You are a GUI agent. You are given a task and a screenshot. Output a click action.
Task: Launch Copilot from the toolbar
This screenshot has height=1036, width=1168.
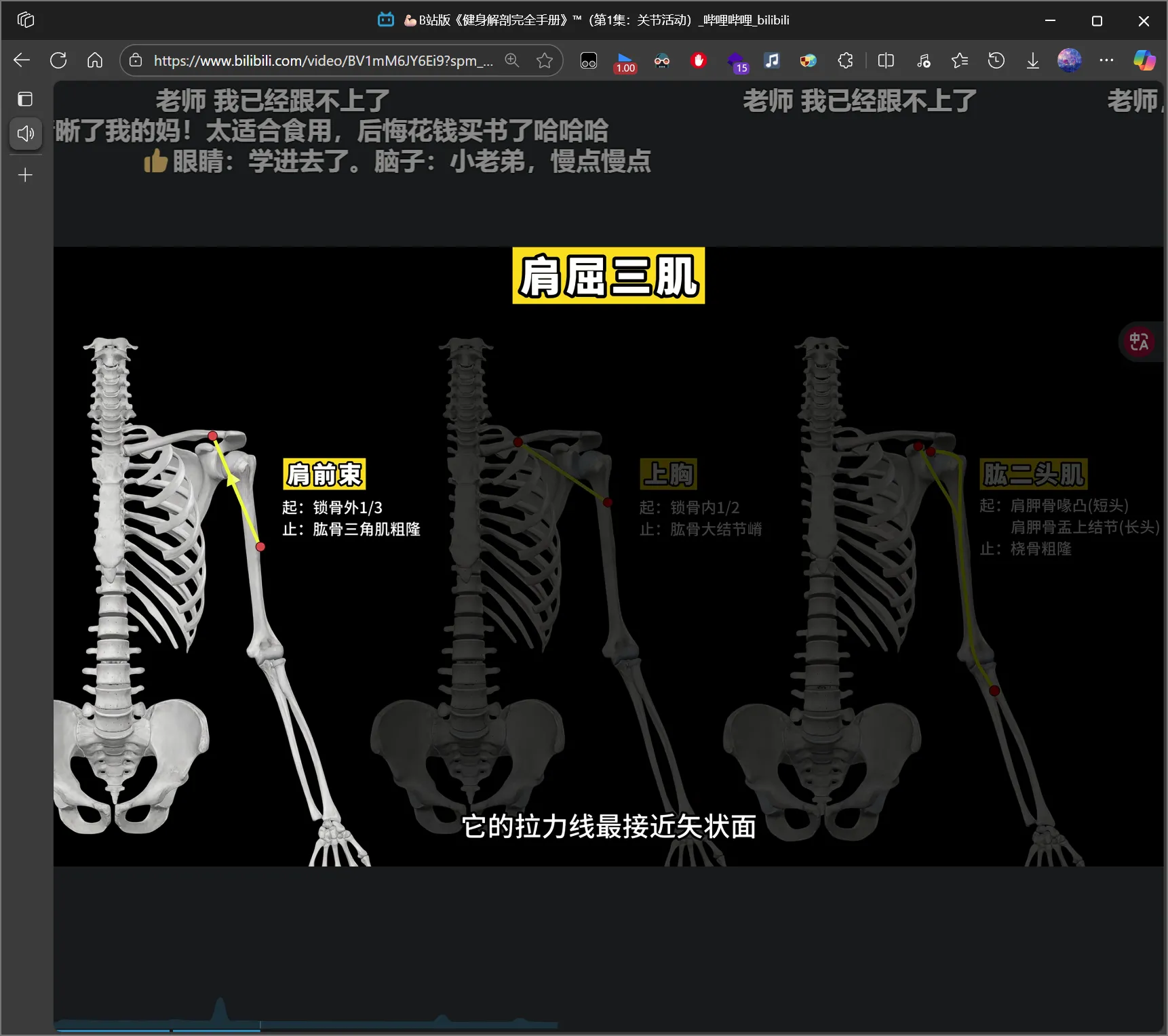[1145, 60]
